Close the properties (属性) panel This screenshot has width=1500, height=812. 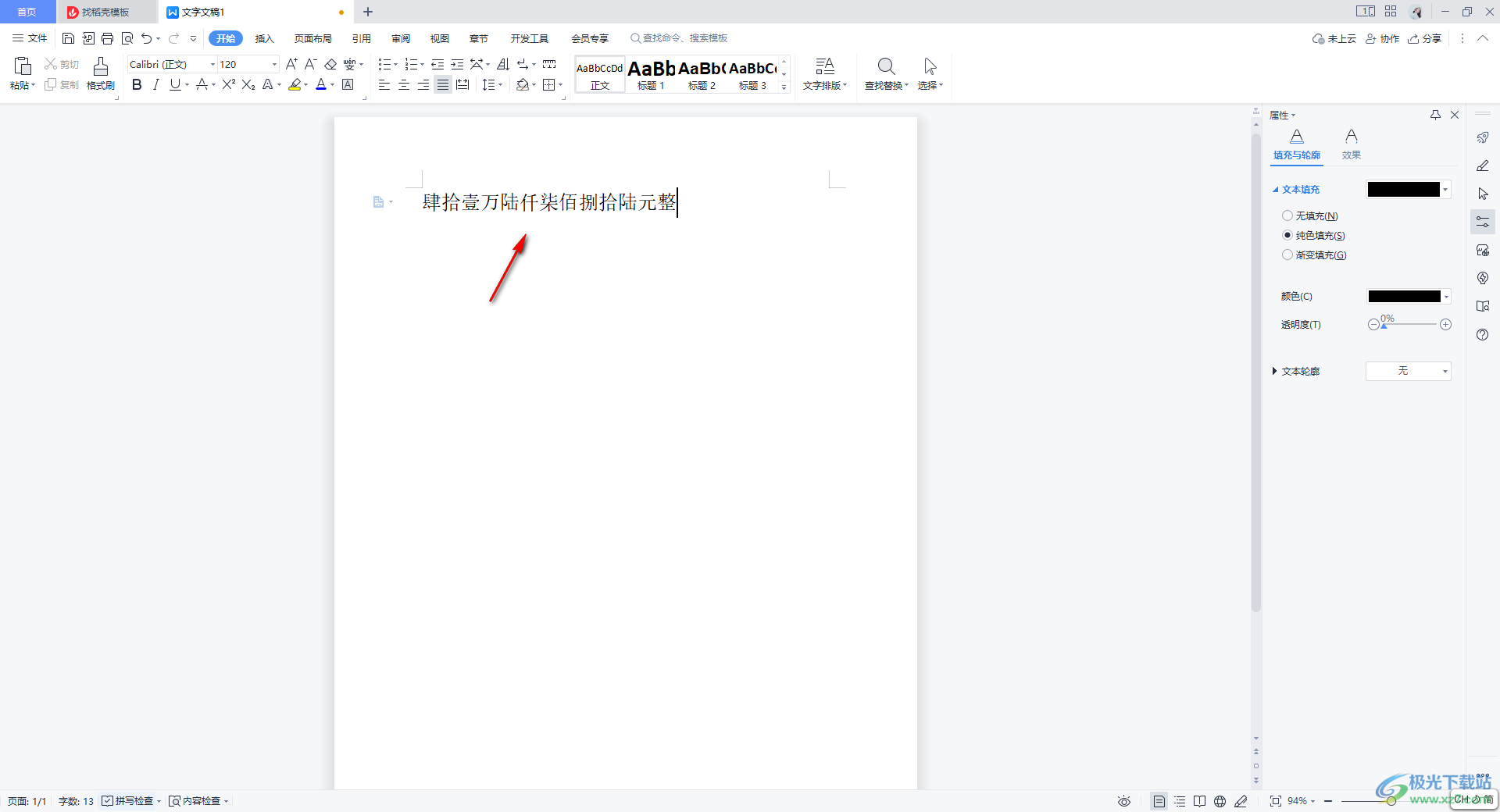click(1455, 115)
